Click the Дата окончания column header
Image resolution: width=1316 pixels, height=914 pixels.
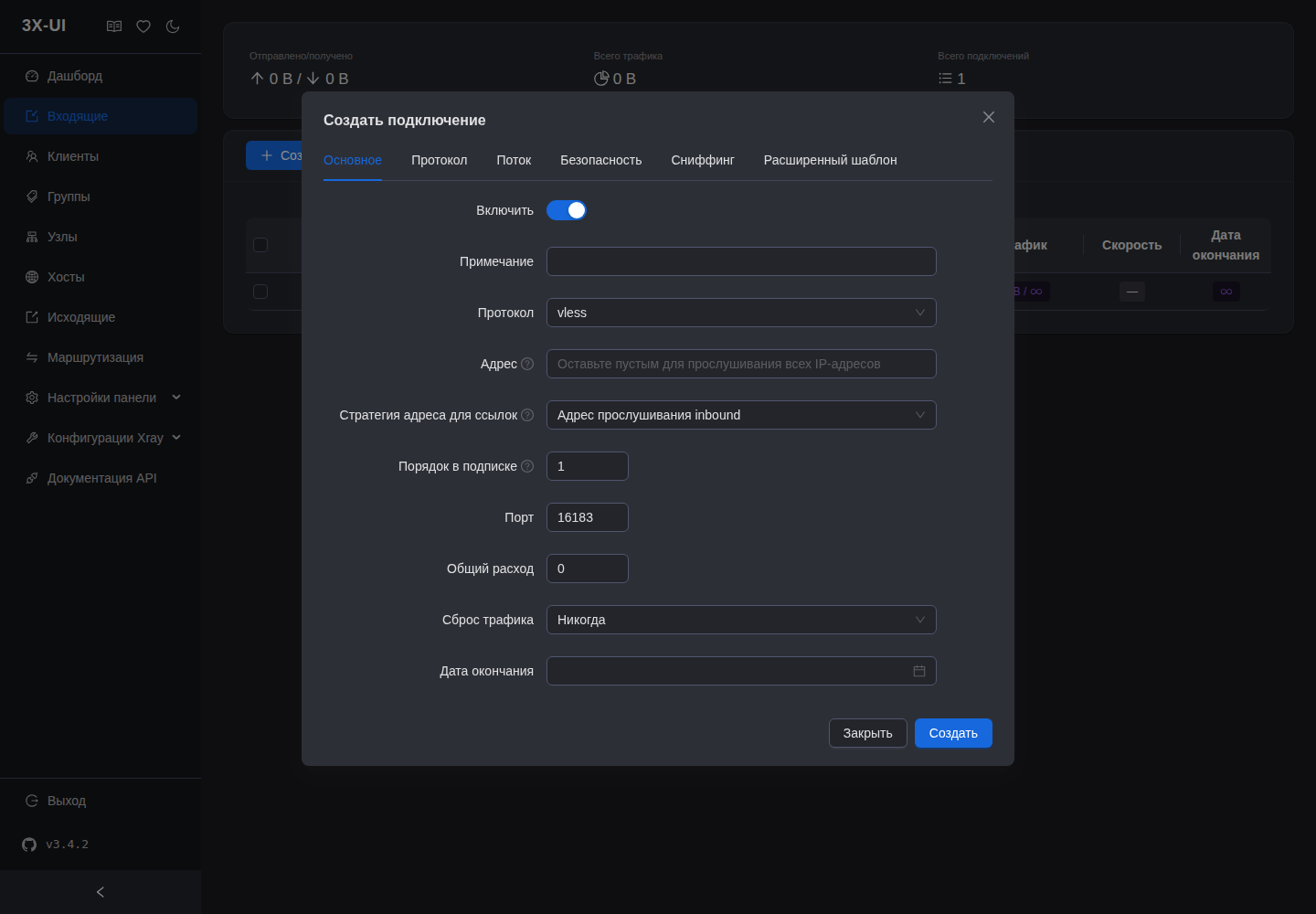(1226, 245)
